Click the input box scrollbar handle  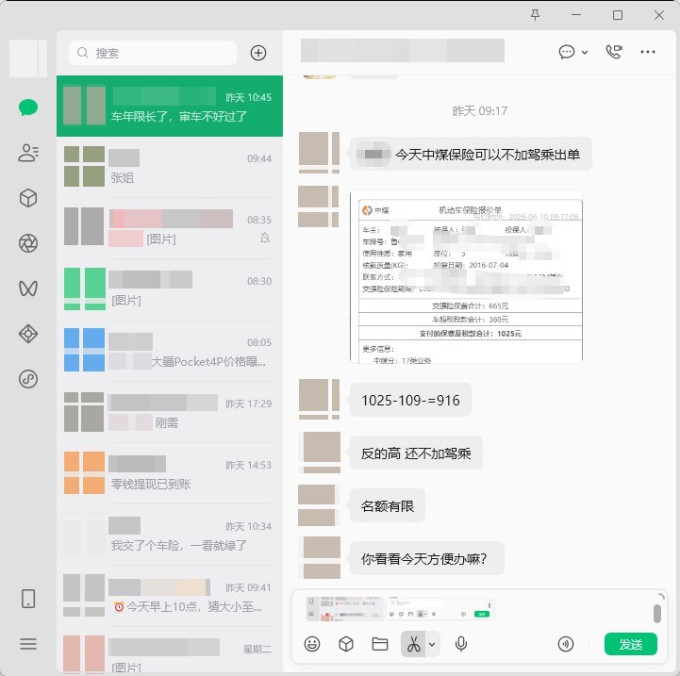[x=657, y=614]
